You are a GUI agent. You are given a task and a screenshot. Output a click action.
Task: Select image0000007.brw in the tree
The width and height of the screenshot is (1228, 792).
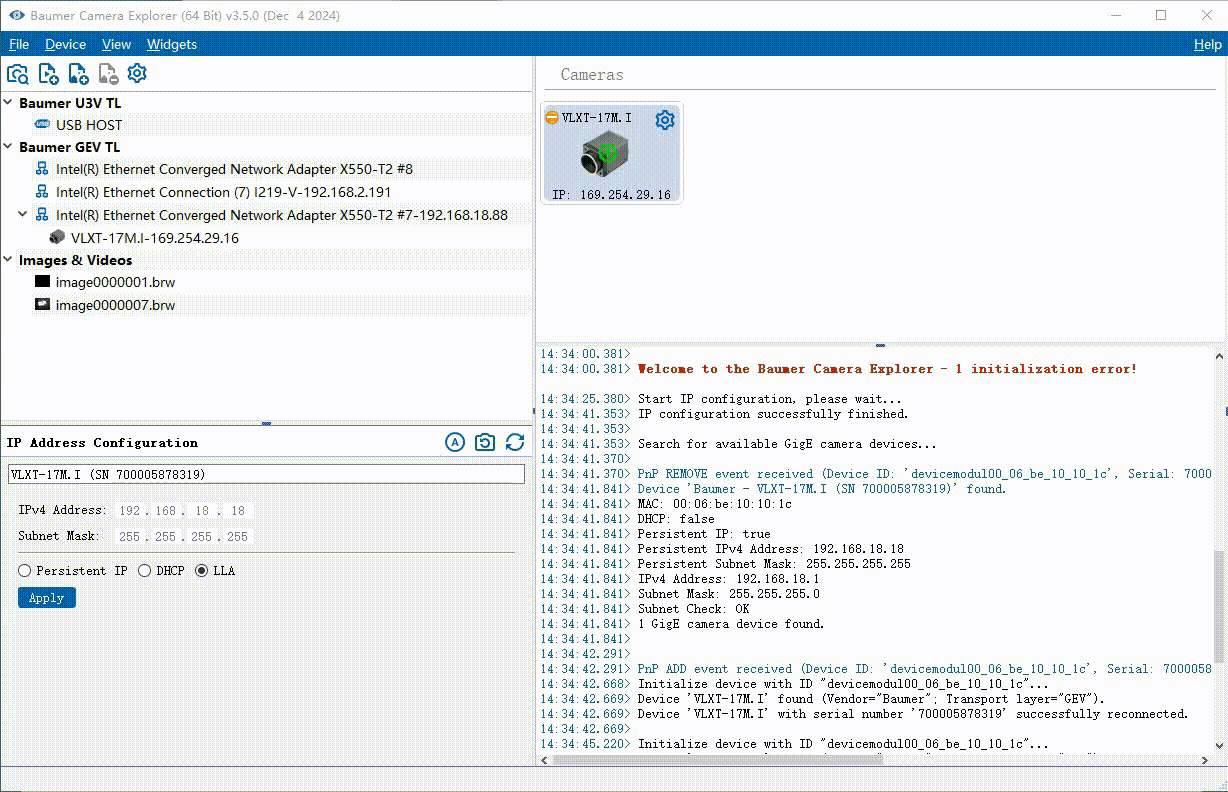tap(115, 305)
